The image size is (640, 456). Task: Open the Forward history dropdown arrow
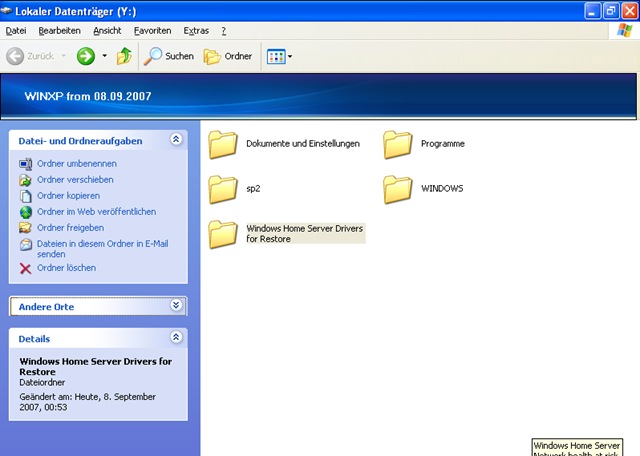point(104,56)
